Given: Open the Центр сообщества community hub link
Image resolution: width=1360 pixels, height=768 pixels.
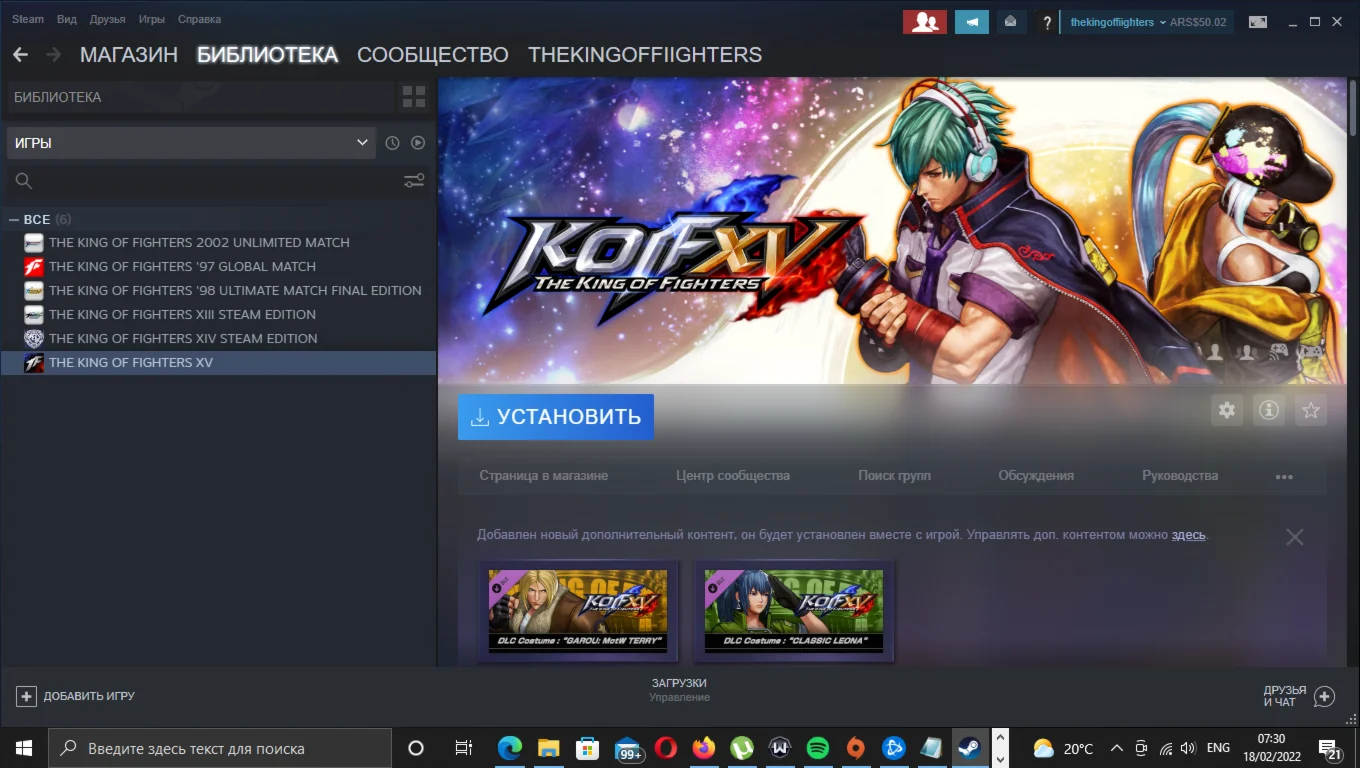Looking at the screenshot, I should coord(733,476).
